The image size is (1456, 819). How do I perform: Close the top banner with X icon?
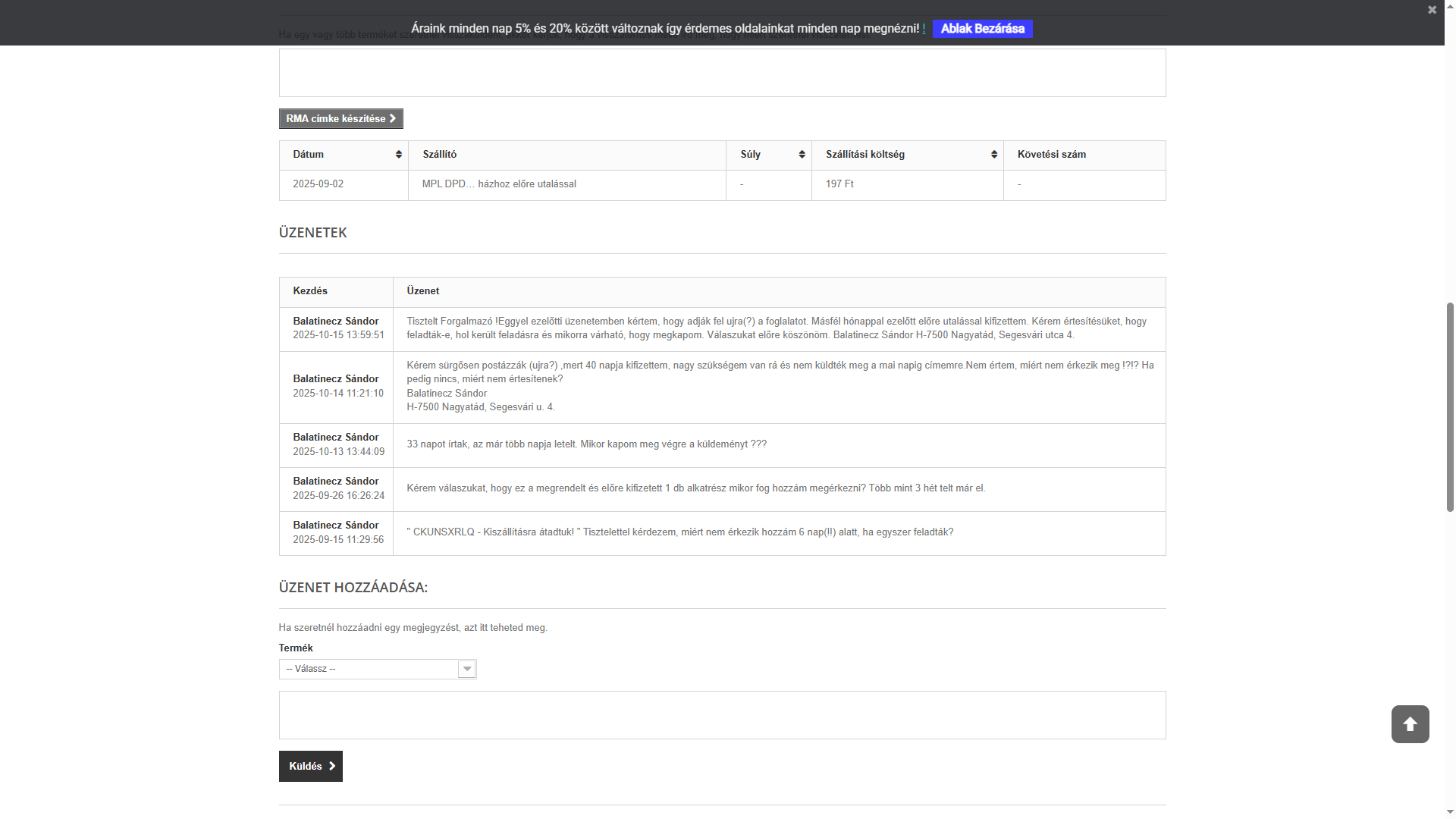1432,10
